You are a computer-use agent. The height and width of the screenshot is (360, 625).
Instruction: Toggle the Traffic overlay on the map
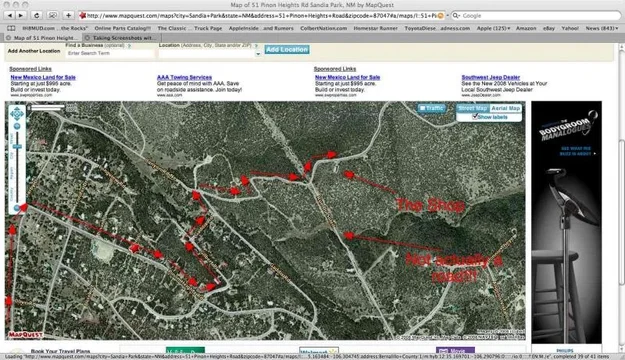tap(432, 108)
